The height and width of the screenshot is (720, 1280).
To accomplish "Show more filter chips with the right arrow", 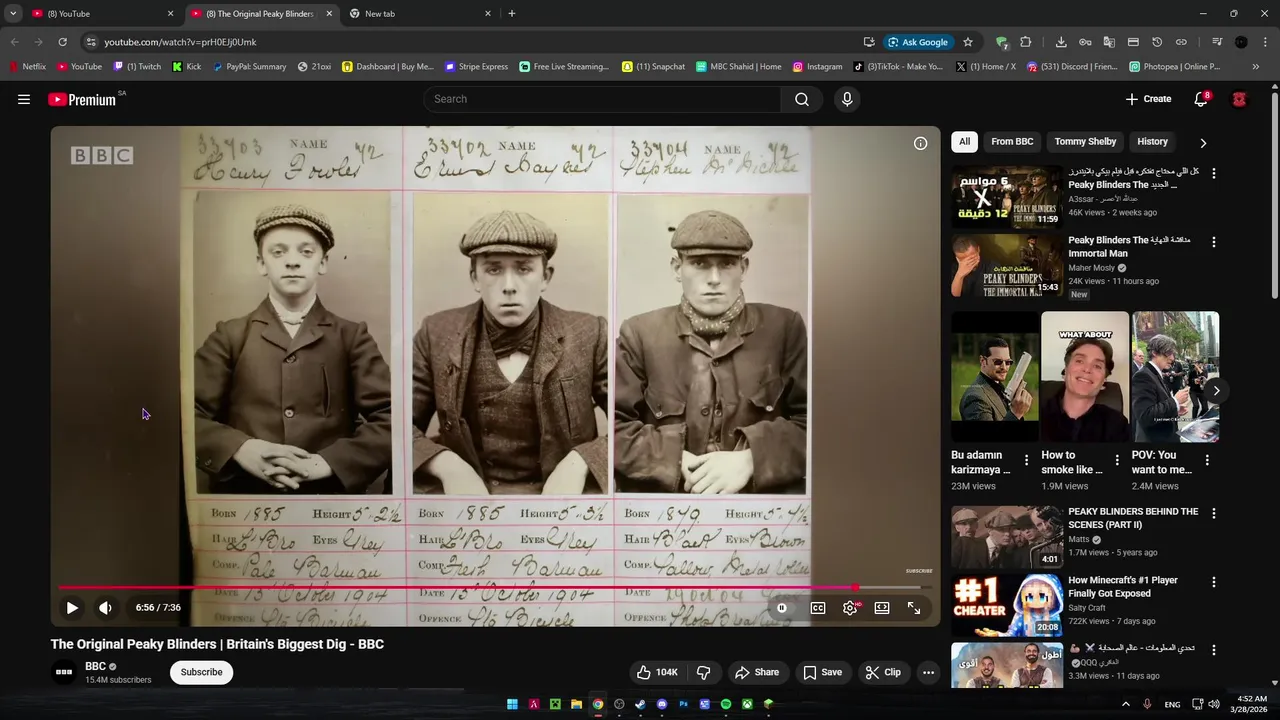I will coord(1203,142).
